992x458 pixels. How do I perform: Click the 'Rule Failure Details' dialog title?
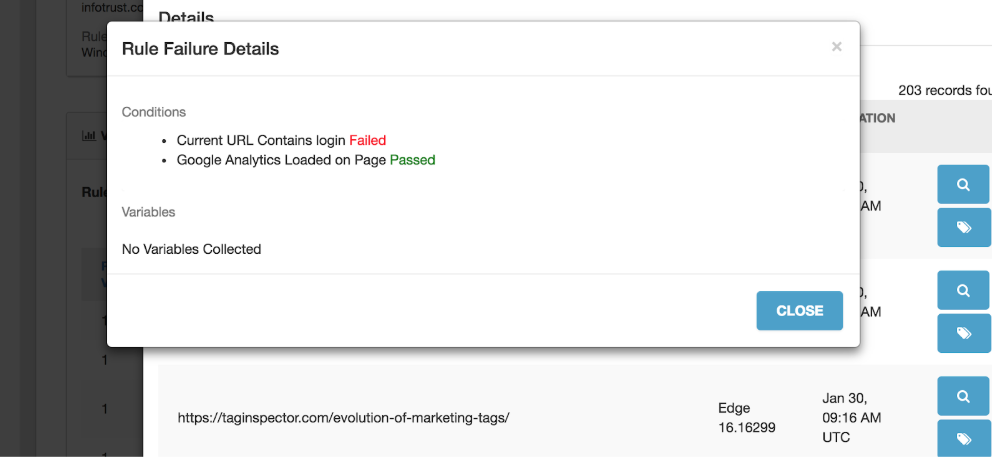tap(200, 49)
